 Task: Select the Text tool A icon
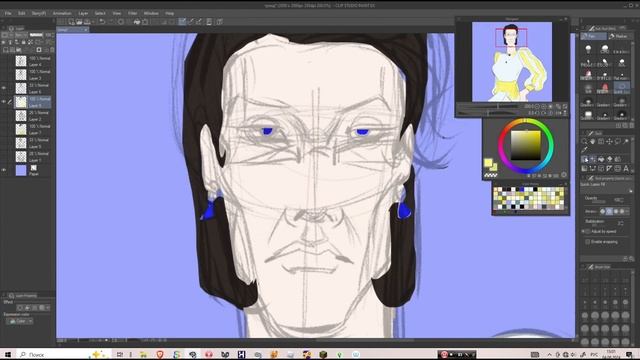point(626,168)
